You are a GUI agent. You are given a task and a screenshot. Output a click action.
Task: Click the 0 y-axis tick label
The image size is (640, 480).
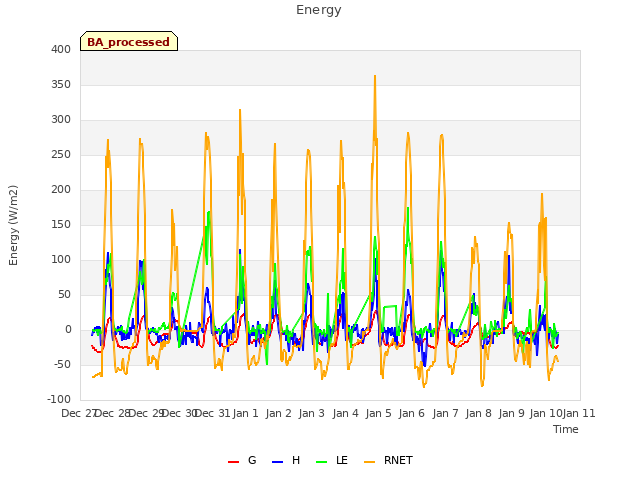(x=68, y=330)
